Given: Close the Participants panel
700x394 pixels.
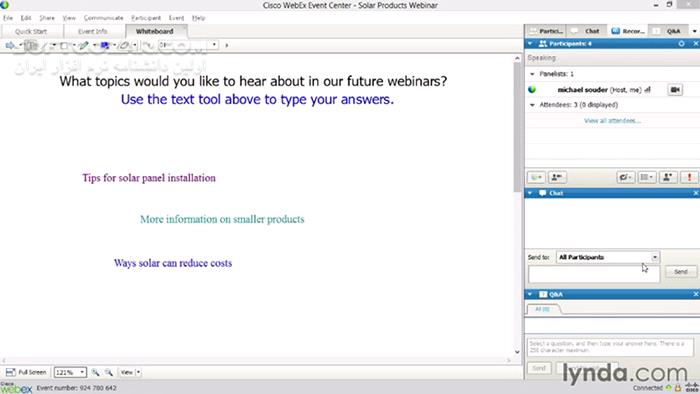Looking at the screenshot, I should point(696,44).
